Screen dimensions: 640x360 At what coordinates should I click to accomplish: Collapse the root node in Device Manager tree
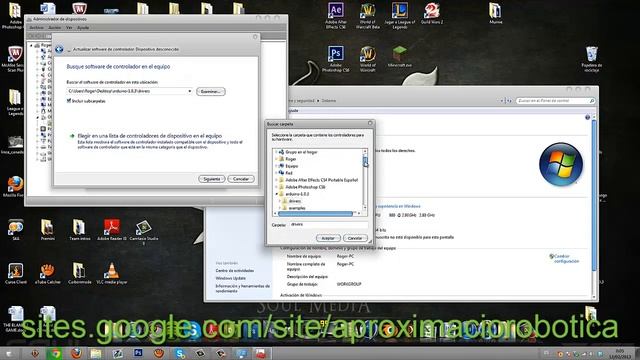coord(31,45)
